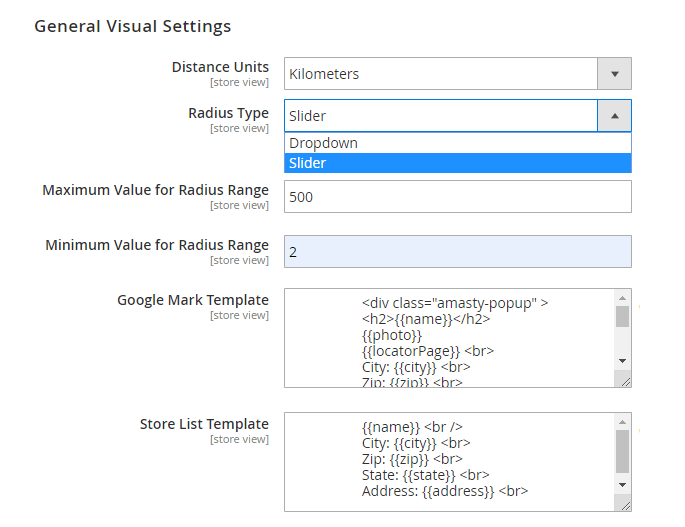Click Google Mark Template scrollbar thumb
The width and height of the screenshot is (685, 527).
[x=622, y=317]
